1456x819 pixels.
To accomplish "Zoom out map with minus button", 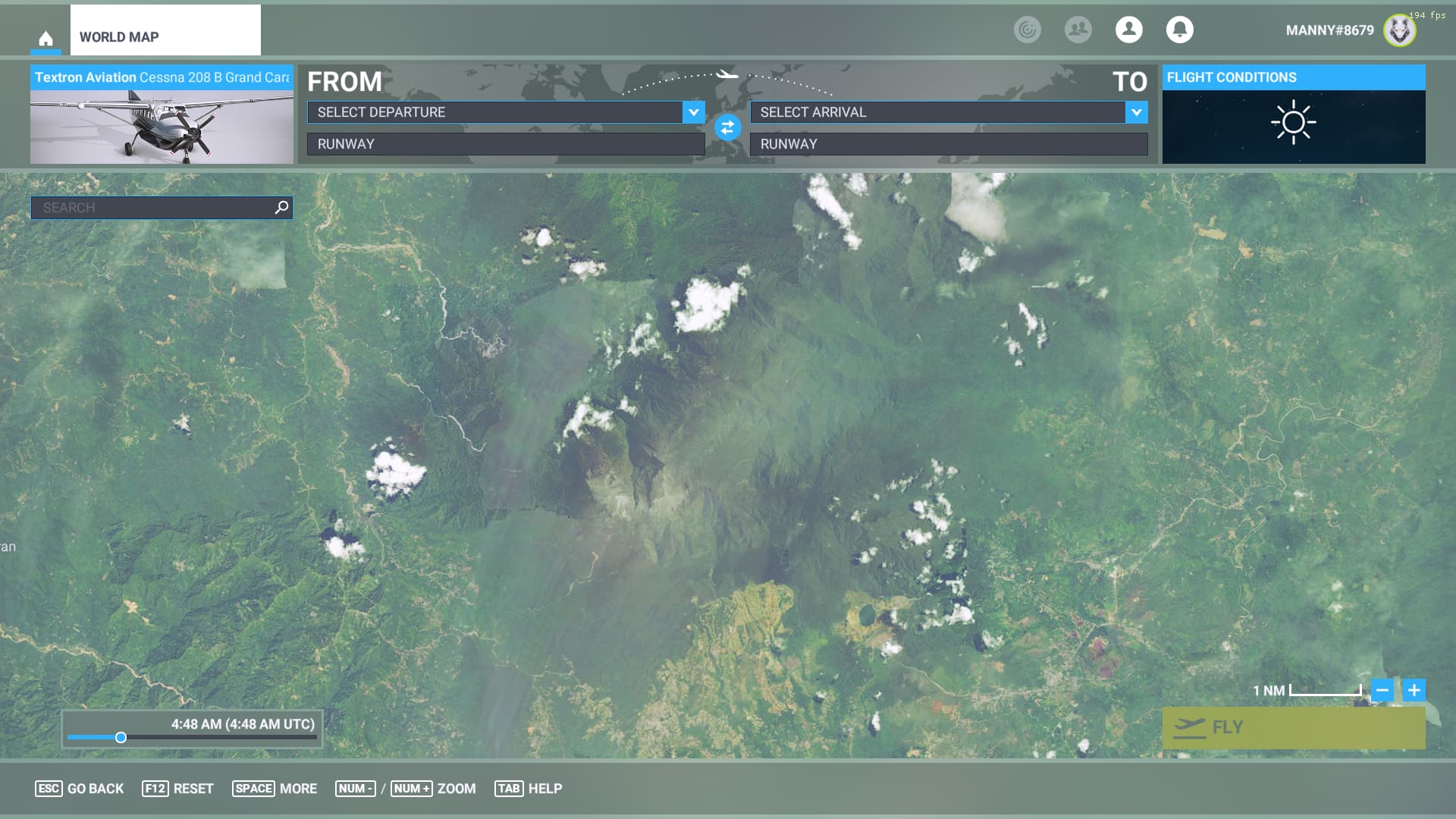I will pos(1382,690).
